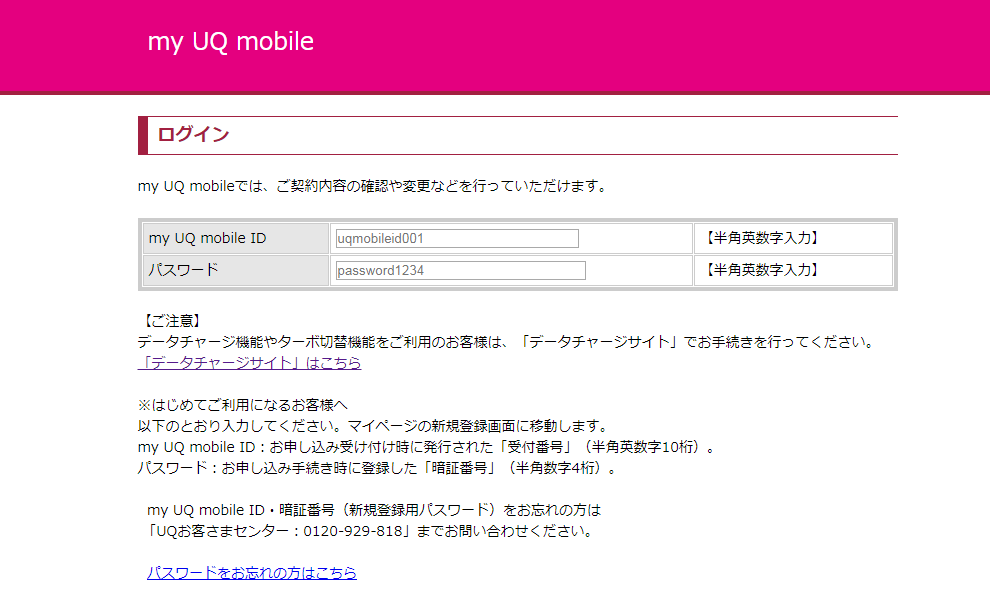
Task: Click 【半角英数字入力】 hint beside the password field
Action: point(762,270)
